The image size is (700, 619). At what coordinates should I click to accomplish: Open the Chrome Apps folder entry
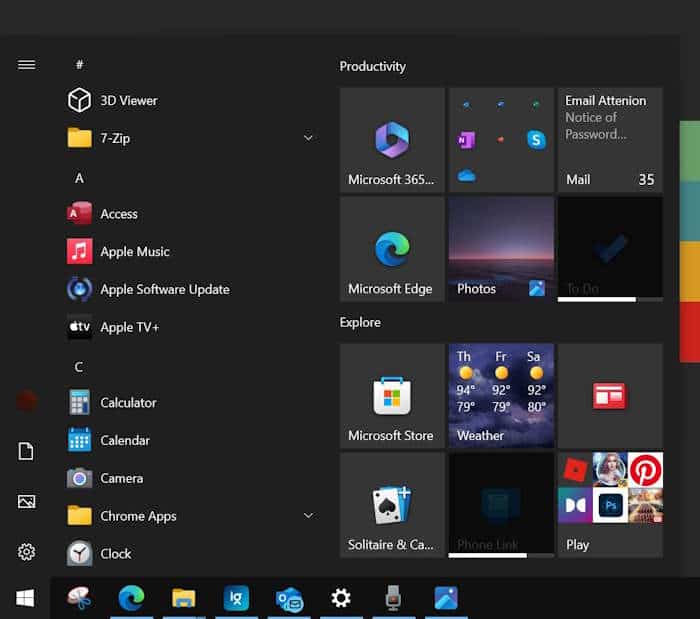point(192,516)
